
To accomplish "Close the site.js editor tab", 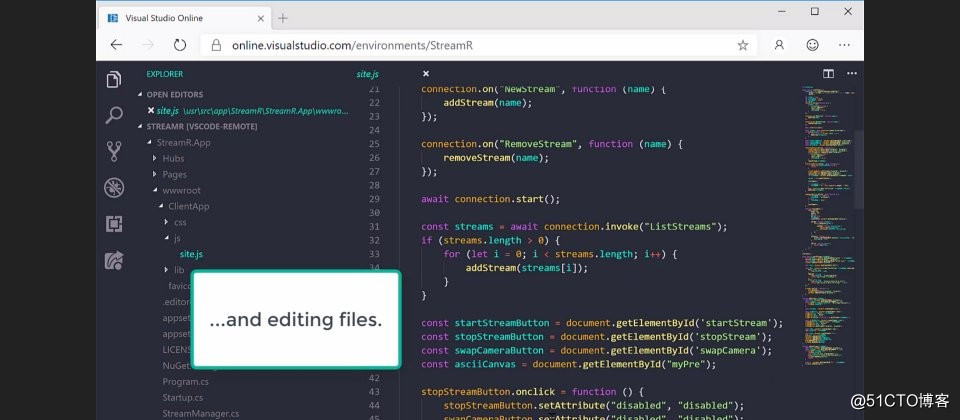I will (426, 73).
